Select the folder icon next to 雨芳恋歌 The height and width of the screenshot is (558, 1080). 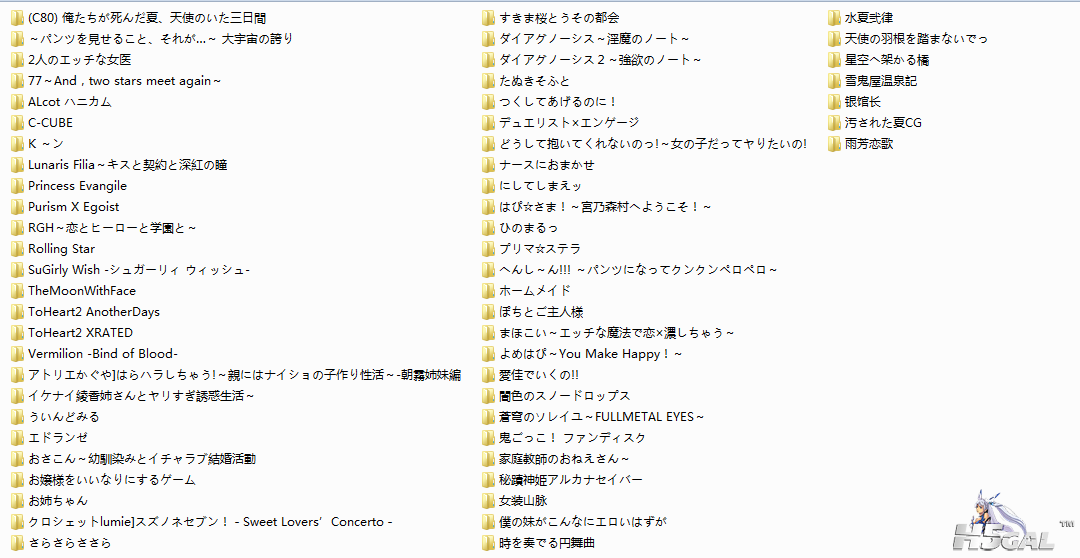(835, 144)
